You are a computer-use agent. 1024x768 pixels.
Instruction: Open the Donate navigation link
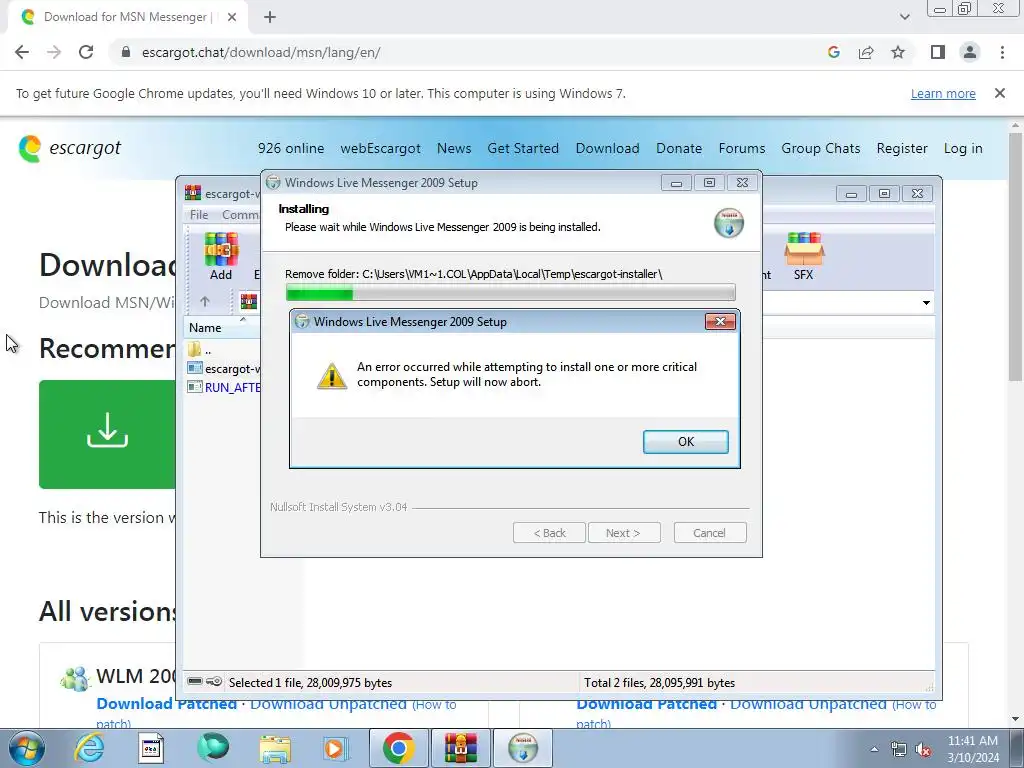click(x=679, y=148)
